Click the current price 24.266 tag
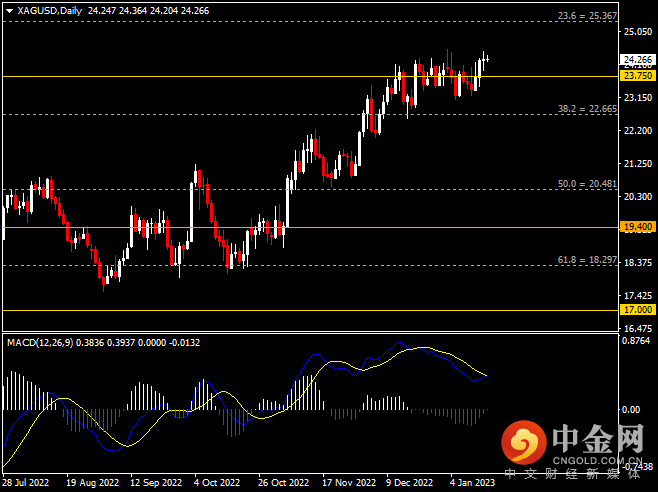Image resolution: width=658 pixels, height=492 pixels. pos(637,59)
